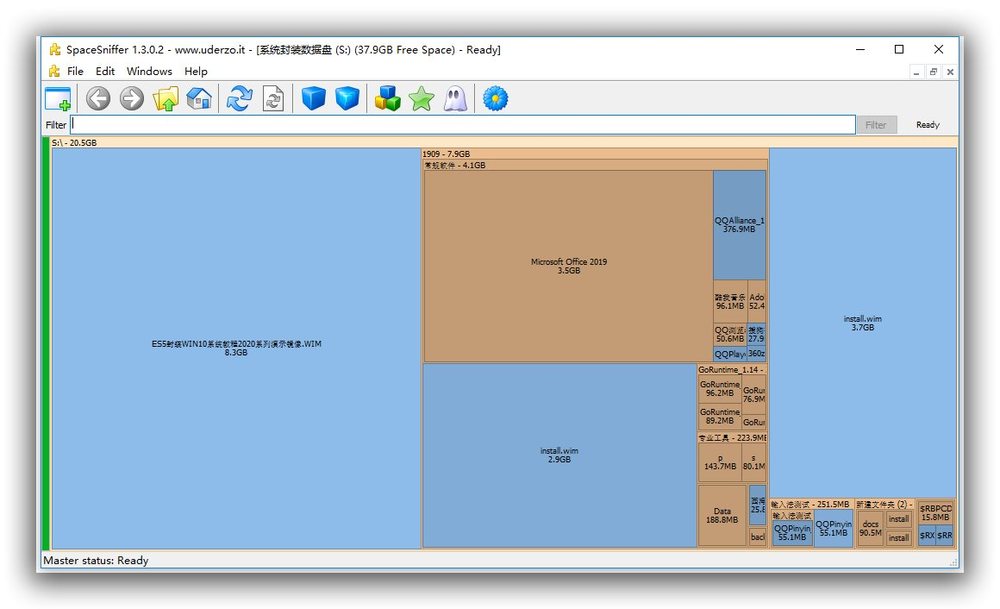Open the File menu

point(75,71)
